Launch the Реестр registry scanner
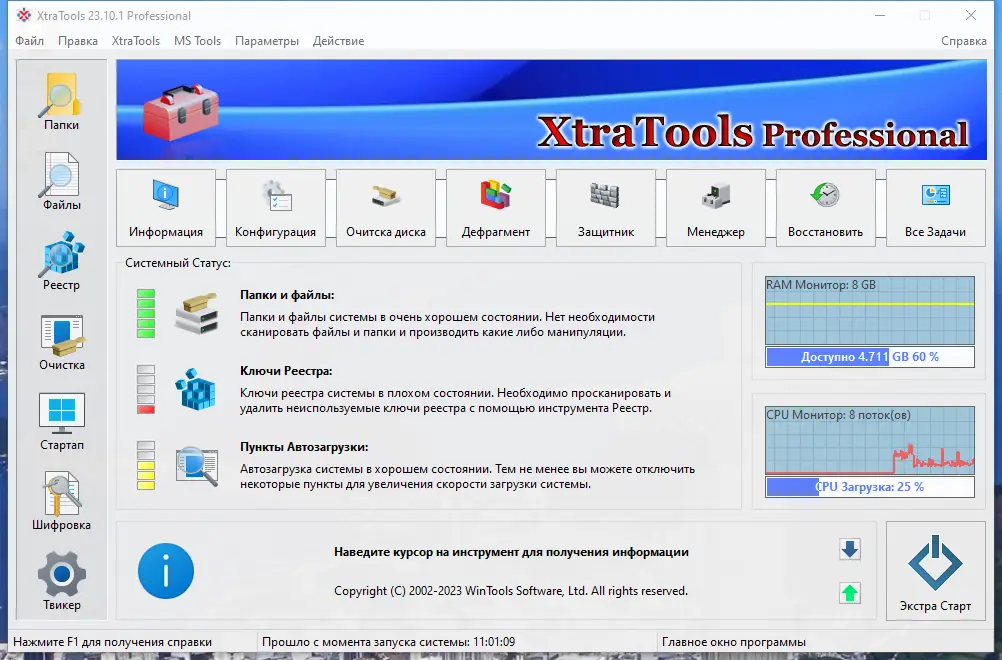This screenshot has height=660, width=1002. [x=61, y=262]
